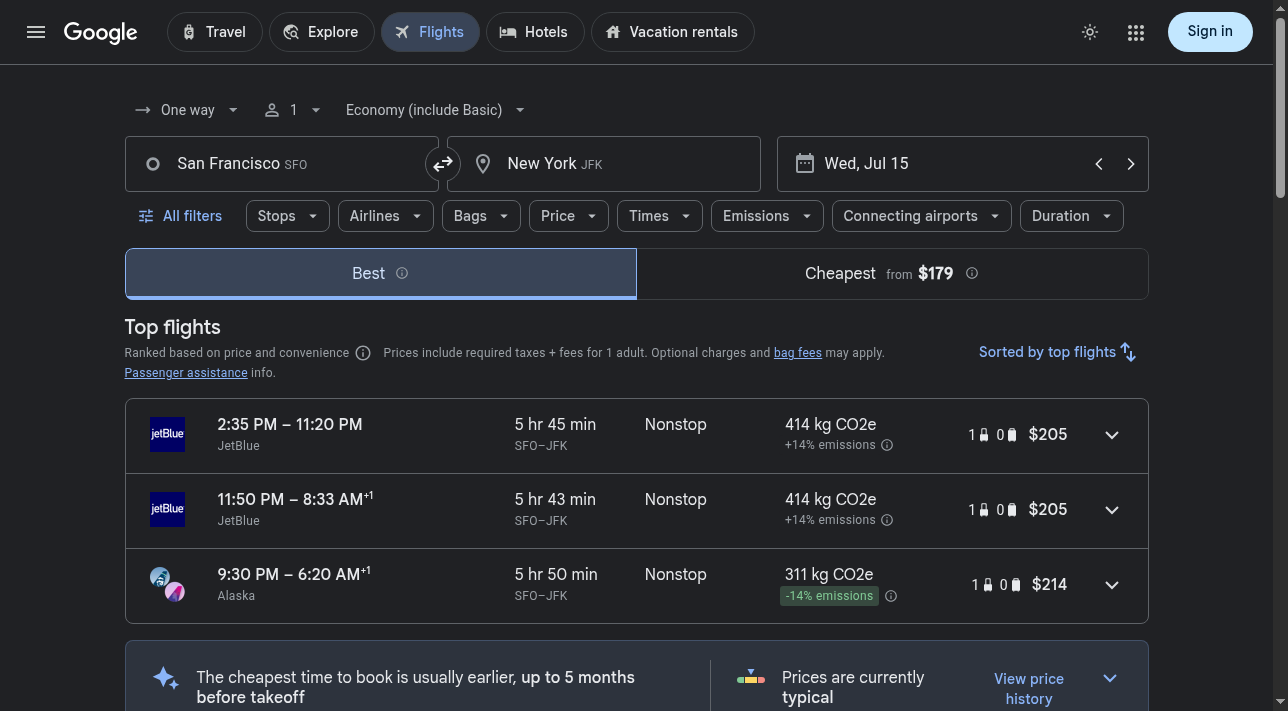Open the One way trip type dropdown

tap(187, 110)
